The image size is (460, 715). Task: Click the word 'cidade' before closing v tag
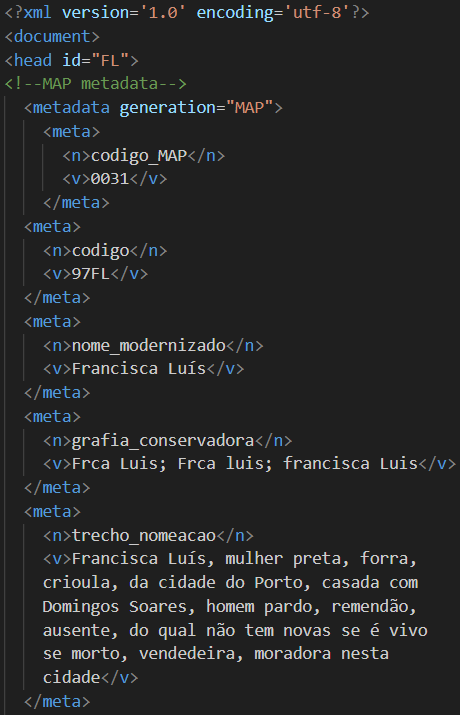coord(71,678)
